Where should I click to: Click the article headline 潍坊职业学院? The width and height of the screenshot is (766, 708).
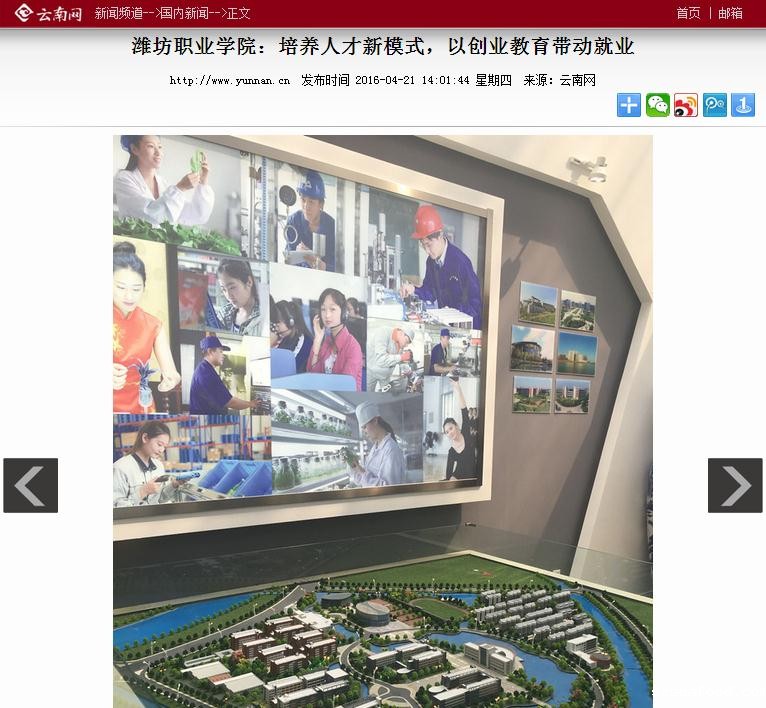click(383, 46)
